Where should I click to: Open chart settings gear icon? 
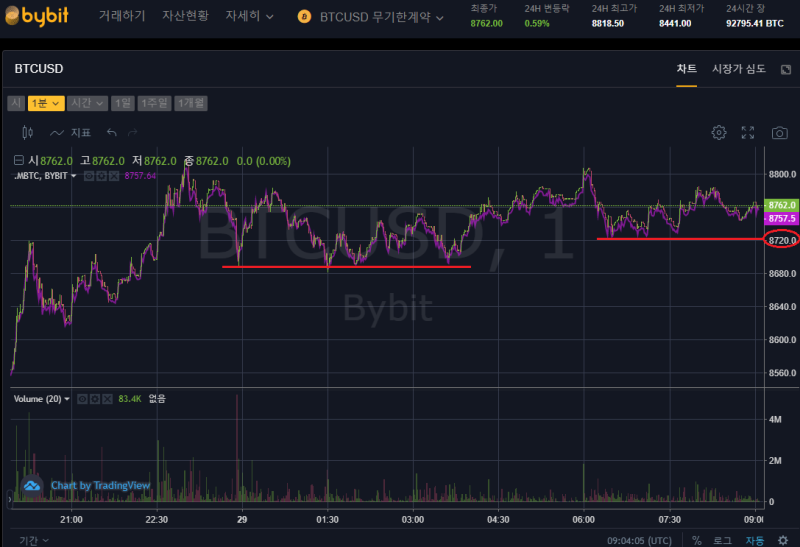pos(718,132)
